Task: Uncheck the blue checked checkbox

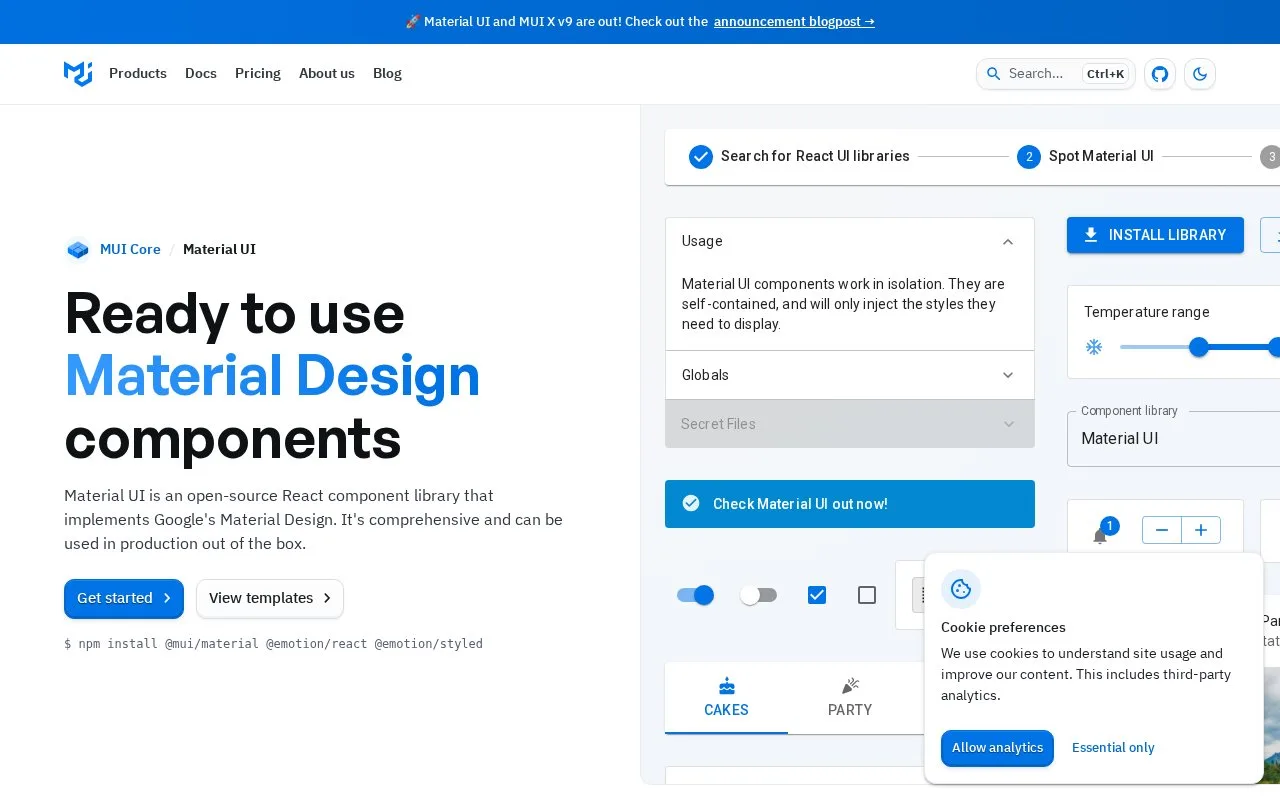Action: tap(817, 595)
